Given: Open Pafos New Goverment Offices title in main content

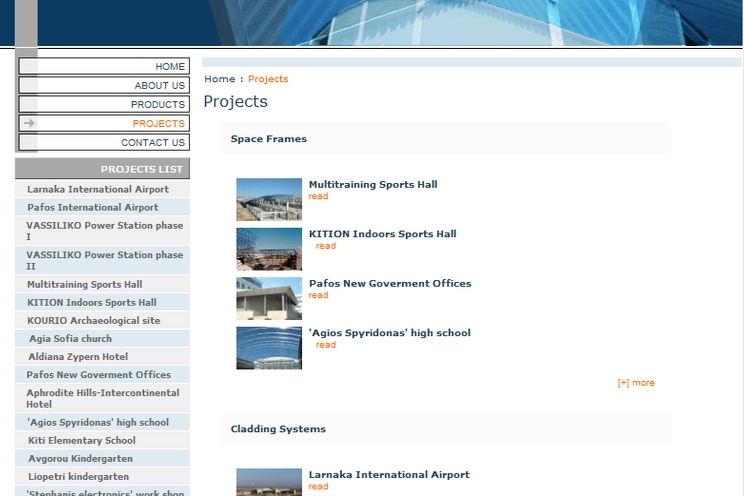Looking at the screenshot, I should [x=390, y=283].
